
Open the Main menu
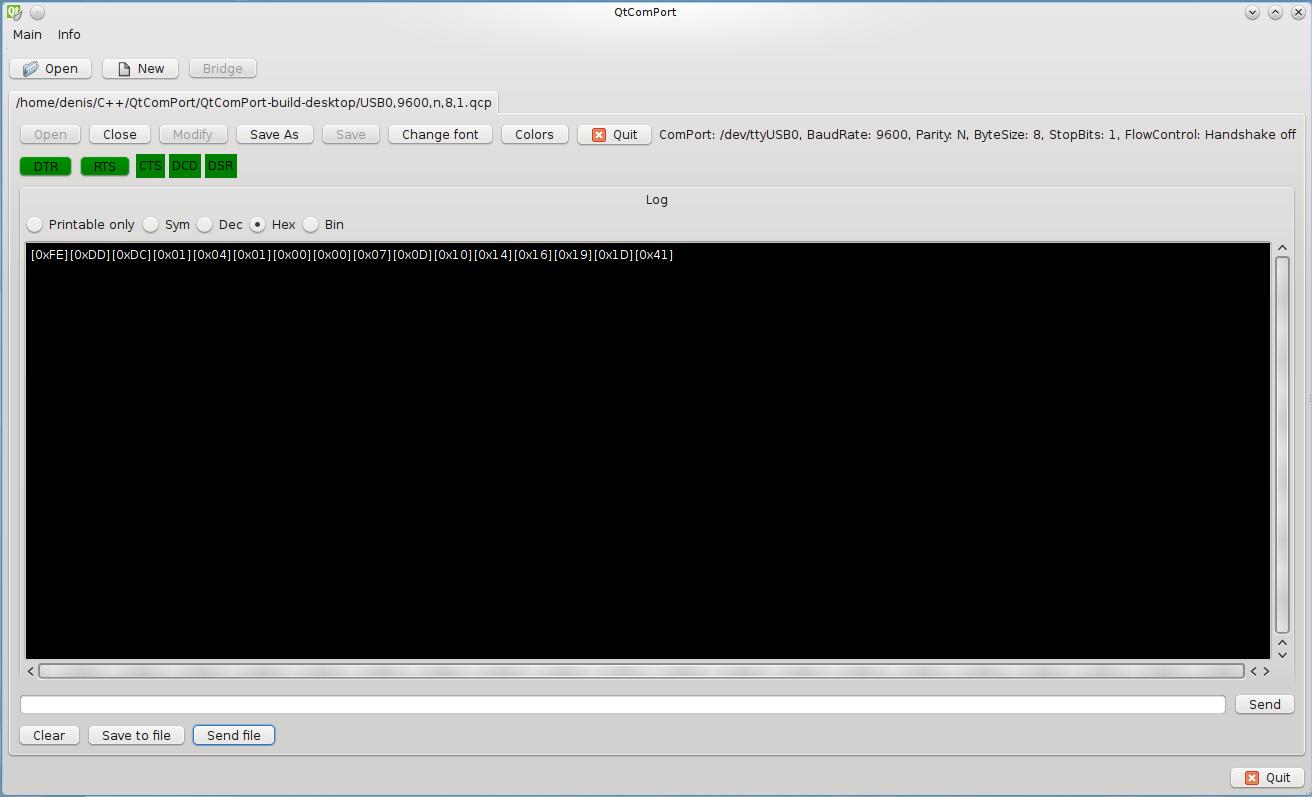[x=27, y=34]
